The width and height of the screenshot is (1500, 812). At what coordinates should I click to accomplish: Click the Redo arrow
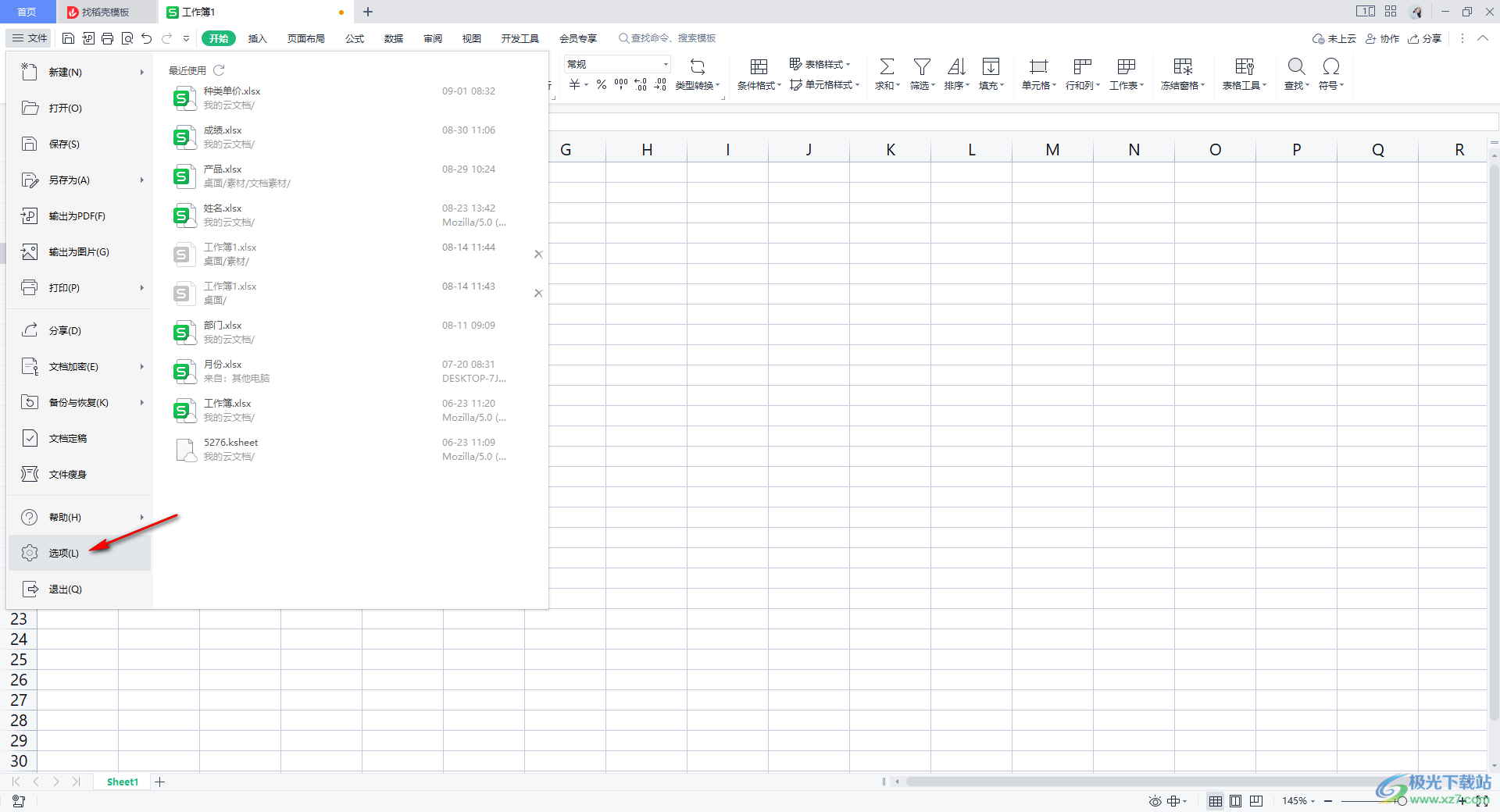pos(166,38)
